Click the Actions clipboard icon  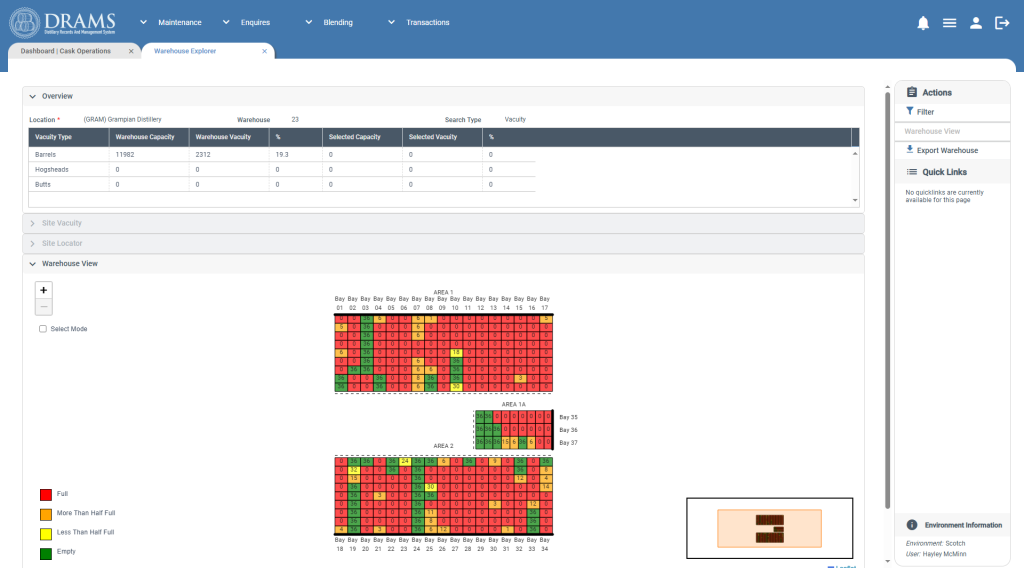coord(912,92)
